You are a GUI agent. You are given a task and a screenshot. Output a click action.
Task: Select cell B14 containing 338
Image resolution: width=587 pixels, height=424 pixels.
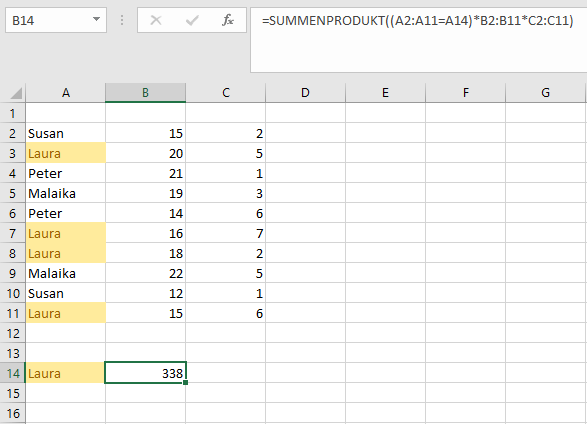coord(146,373)
